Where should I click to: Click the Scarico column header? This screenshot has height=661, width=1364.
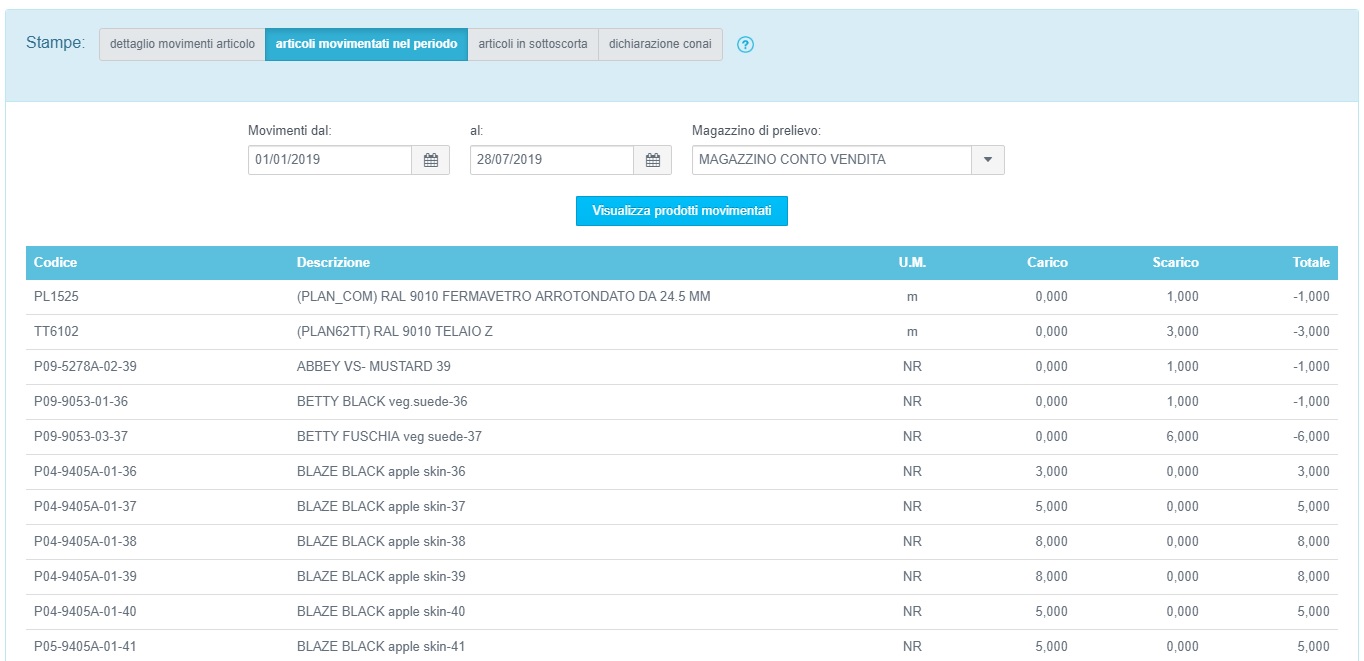click(1175, 263)
